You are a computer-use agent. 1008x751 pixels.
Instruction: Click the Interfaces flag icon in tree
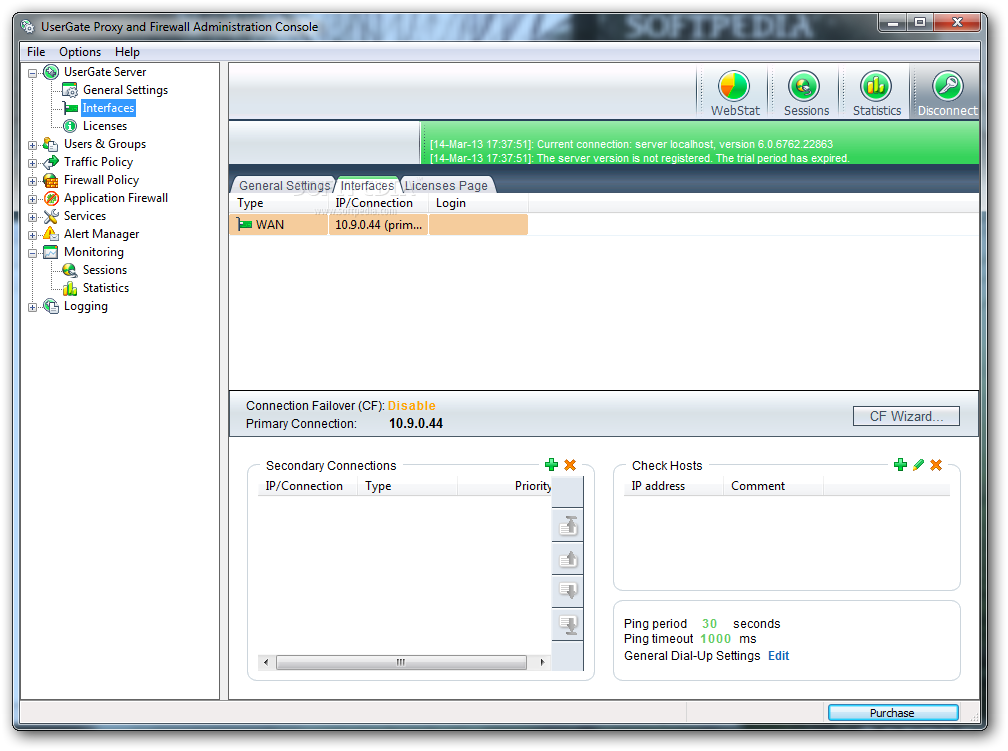[70, 108]
